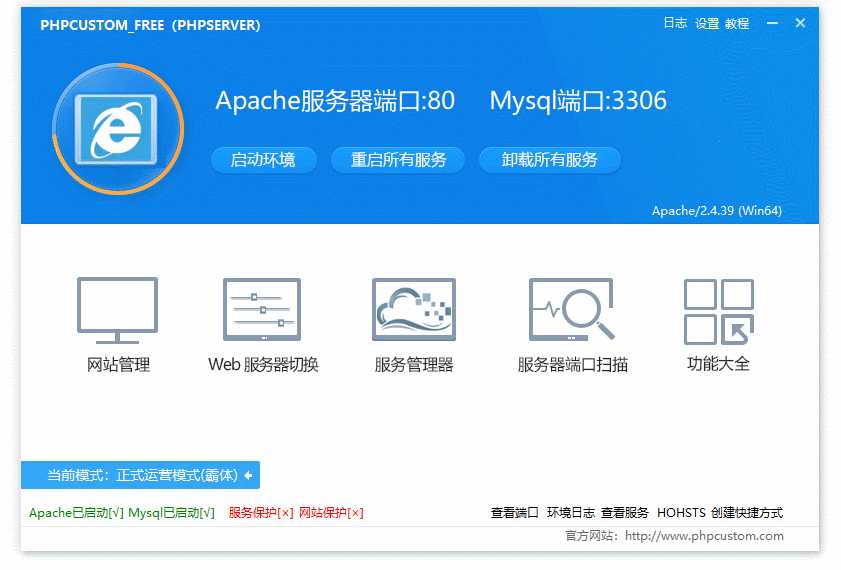Viewport: 841px width, 570px height.
Task: Open the Web 服务器切换 sliders icon
Action: [x=262, y=309]
